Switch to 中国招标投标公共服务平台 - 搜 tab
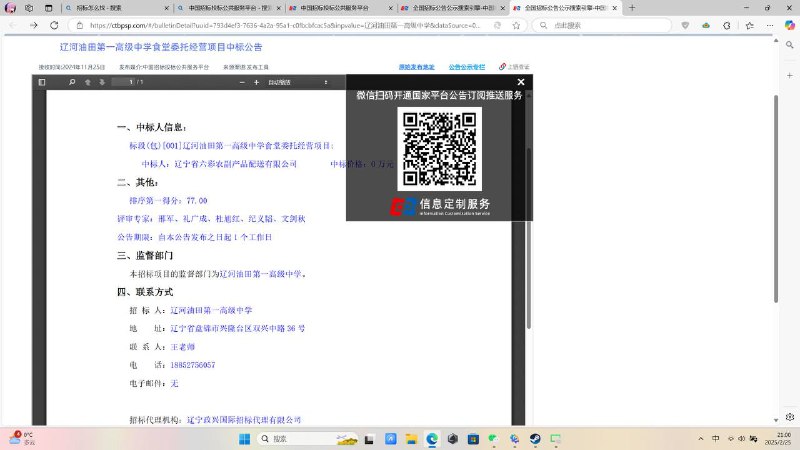Viewport: 800px width, 450px height. pyautogui.click(x=229, y=8)
